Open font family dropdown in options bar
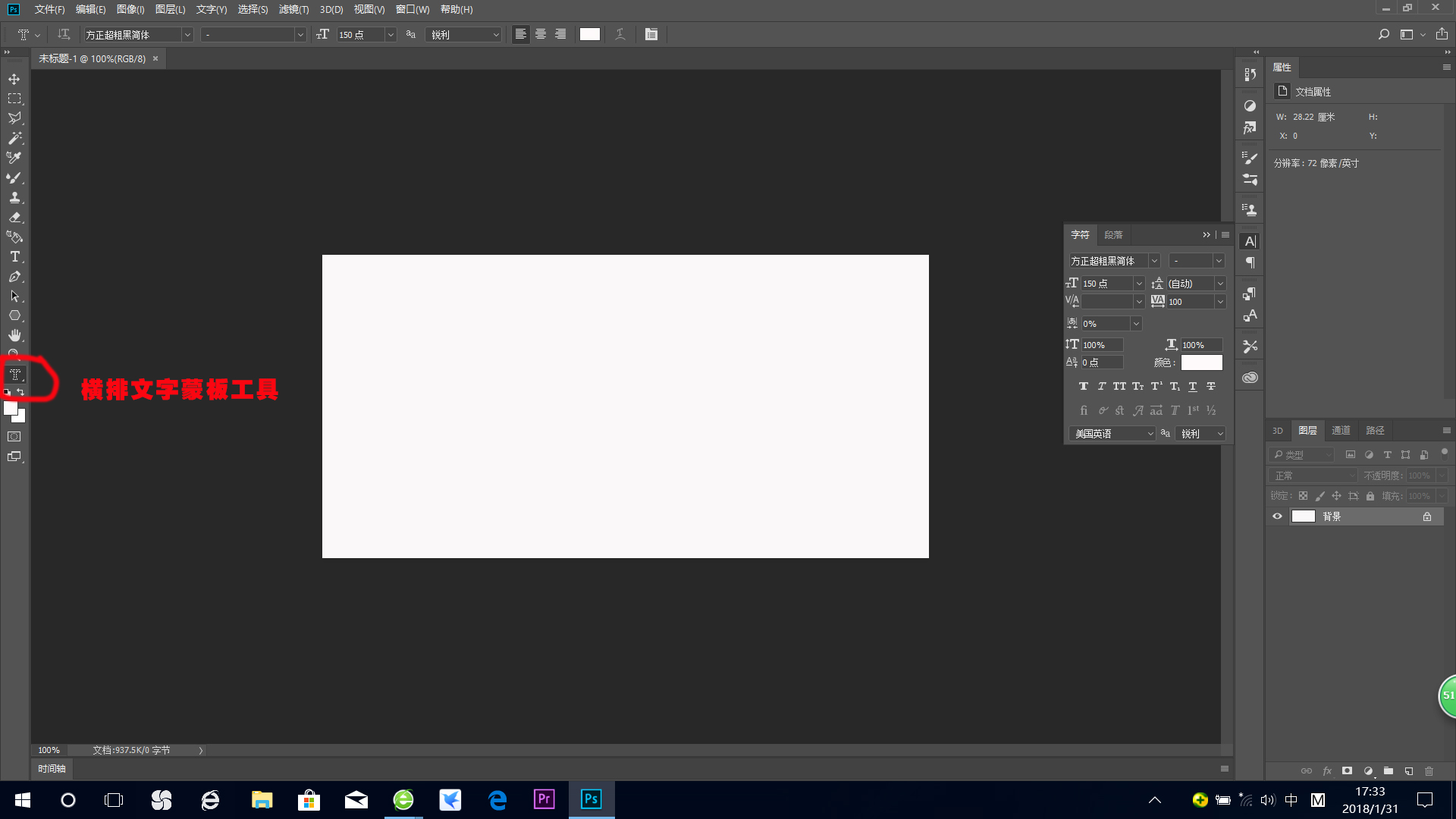 187,35
